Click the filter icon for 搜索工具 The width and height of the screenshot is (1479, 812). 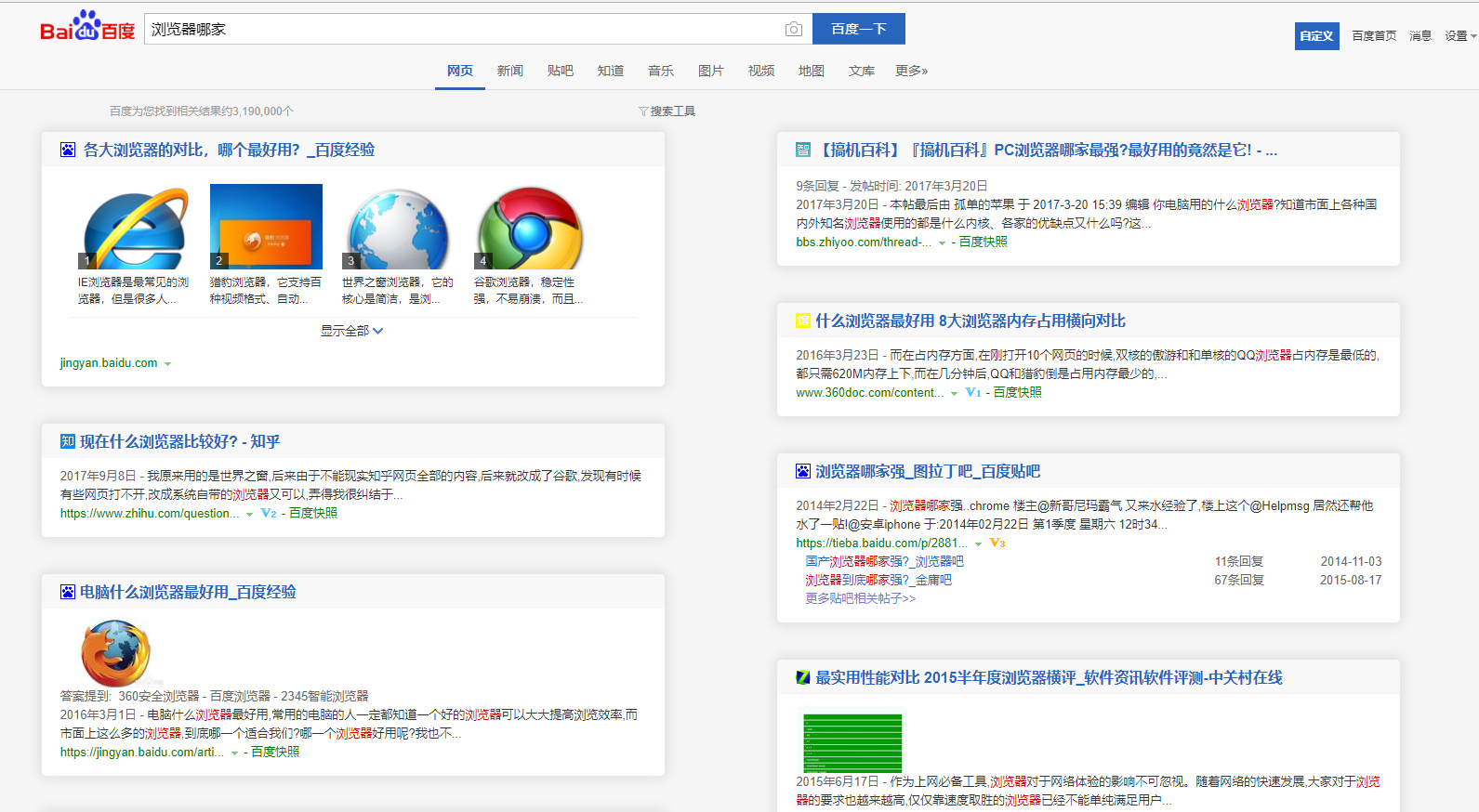click(643, 111)
